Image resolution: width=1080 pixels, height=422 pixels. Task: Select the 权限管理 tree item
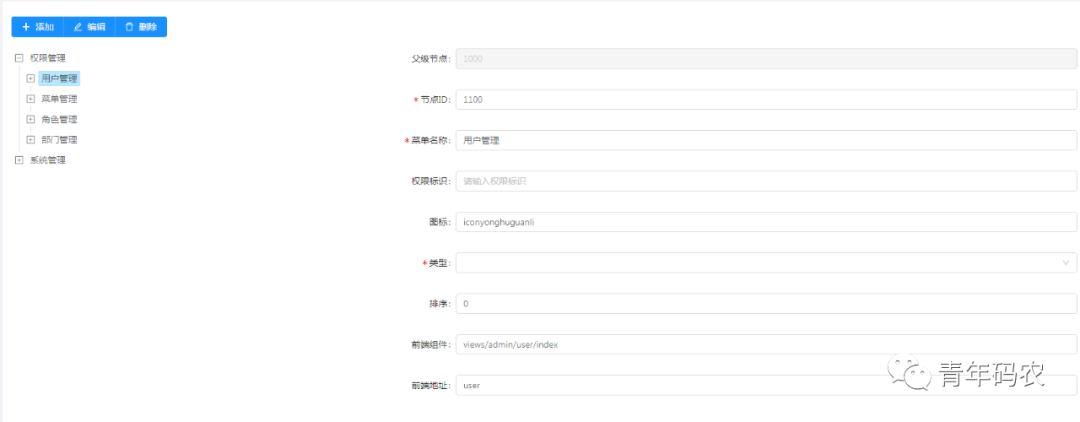48,59
